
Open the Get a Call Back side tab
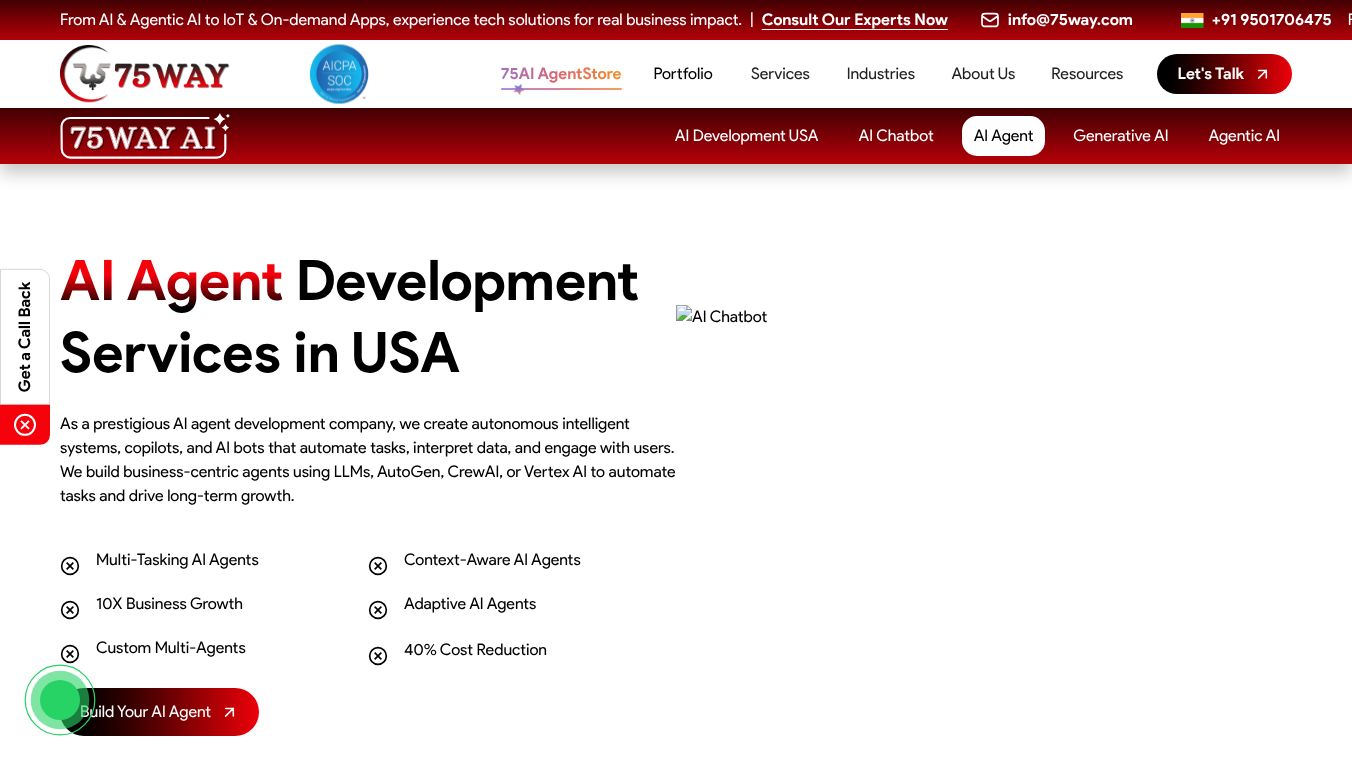pos(25,337)
